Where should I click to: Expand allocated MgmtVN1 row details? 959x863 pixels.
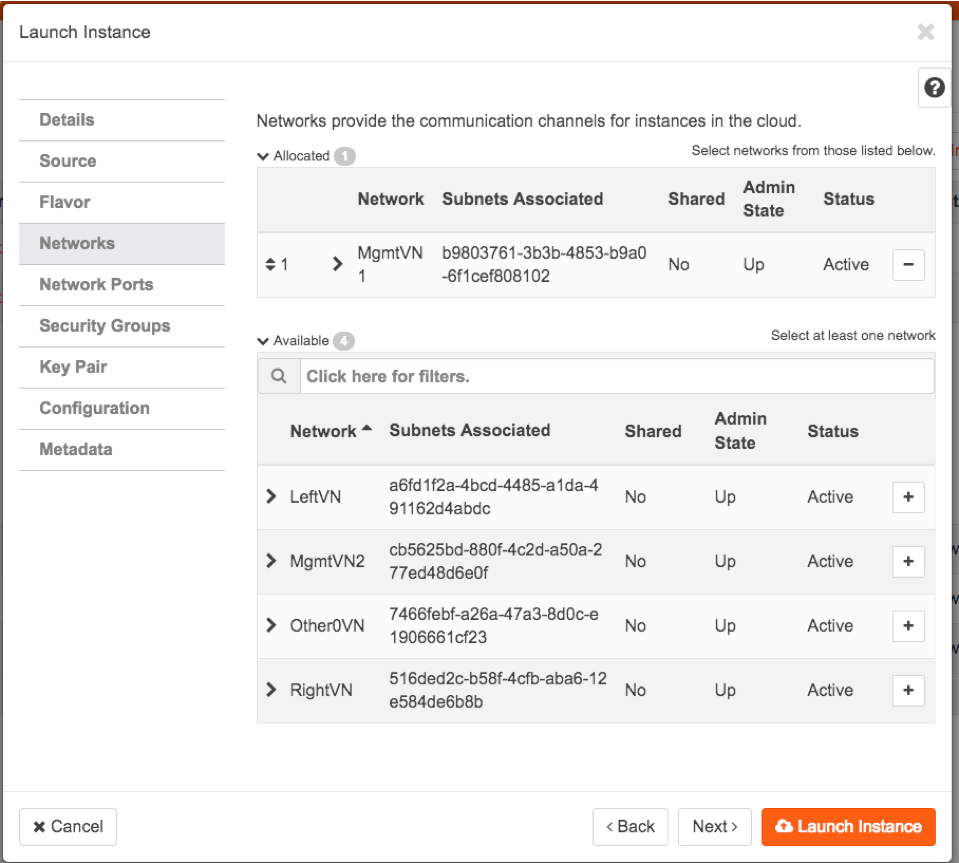pos(338,265)
